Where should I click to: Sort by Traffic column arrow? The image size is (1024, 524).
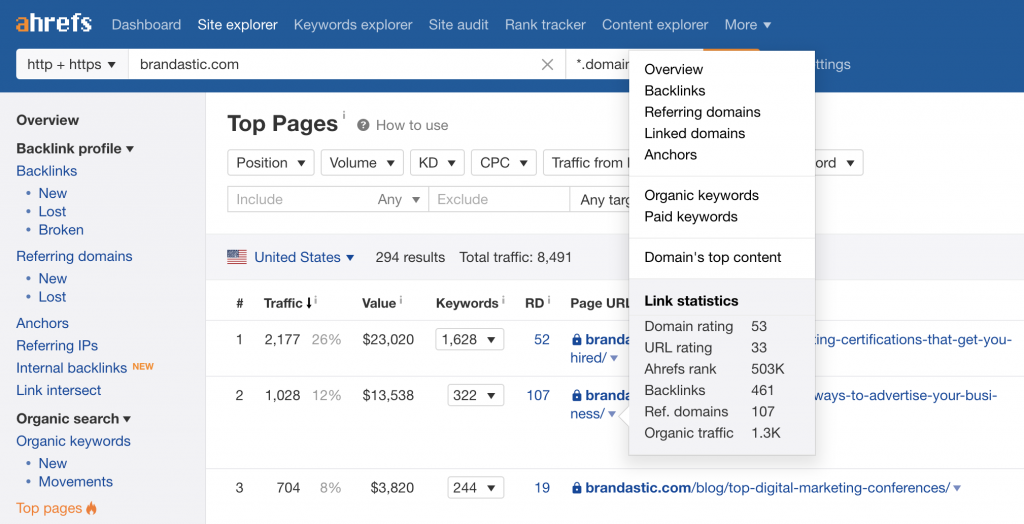pyautogui.click(x=309, y=303)
